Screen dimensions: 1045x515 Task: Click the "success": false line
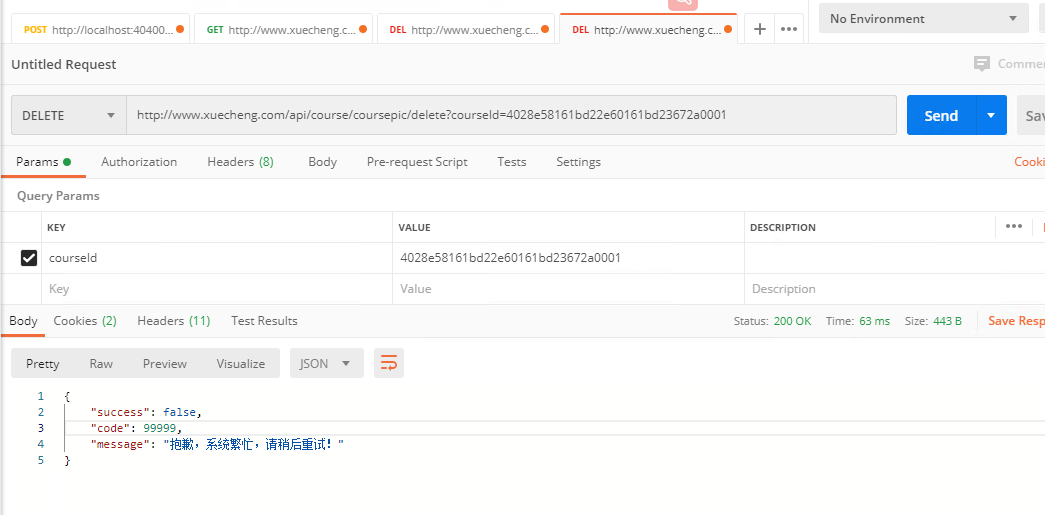coord(146,412)
